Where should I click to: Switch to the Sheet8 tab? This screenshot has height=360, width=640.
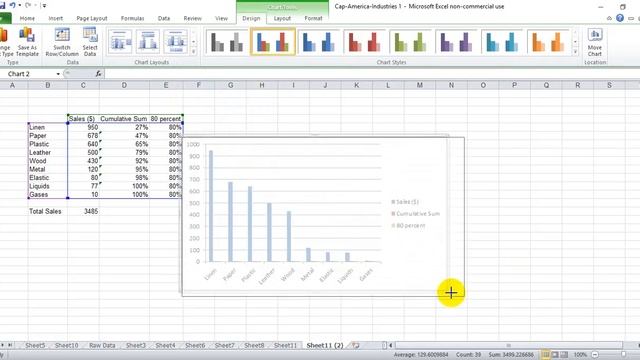pos(254,345)
